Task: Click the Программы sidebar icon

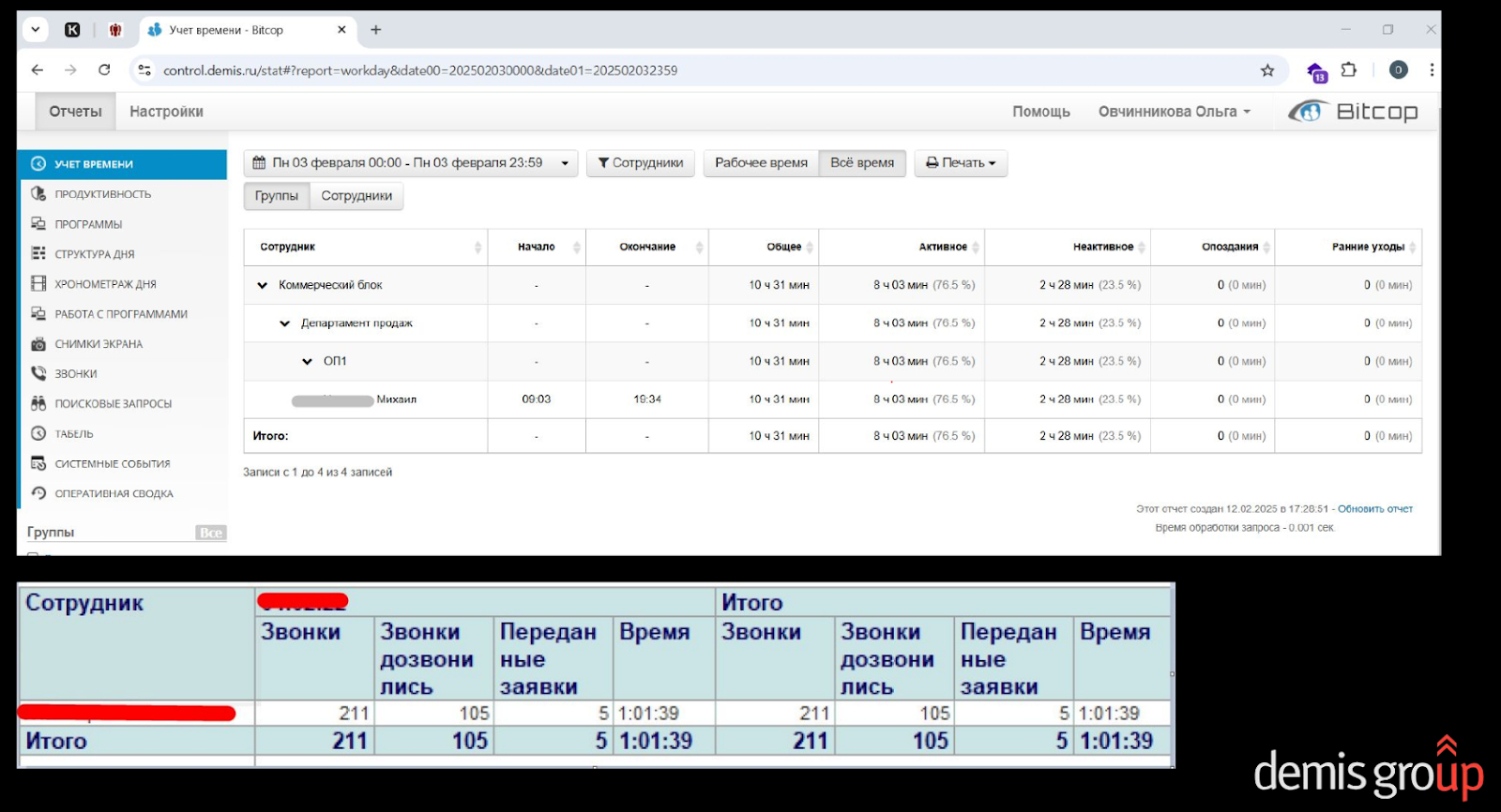Action: pos(38,224)
